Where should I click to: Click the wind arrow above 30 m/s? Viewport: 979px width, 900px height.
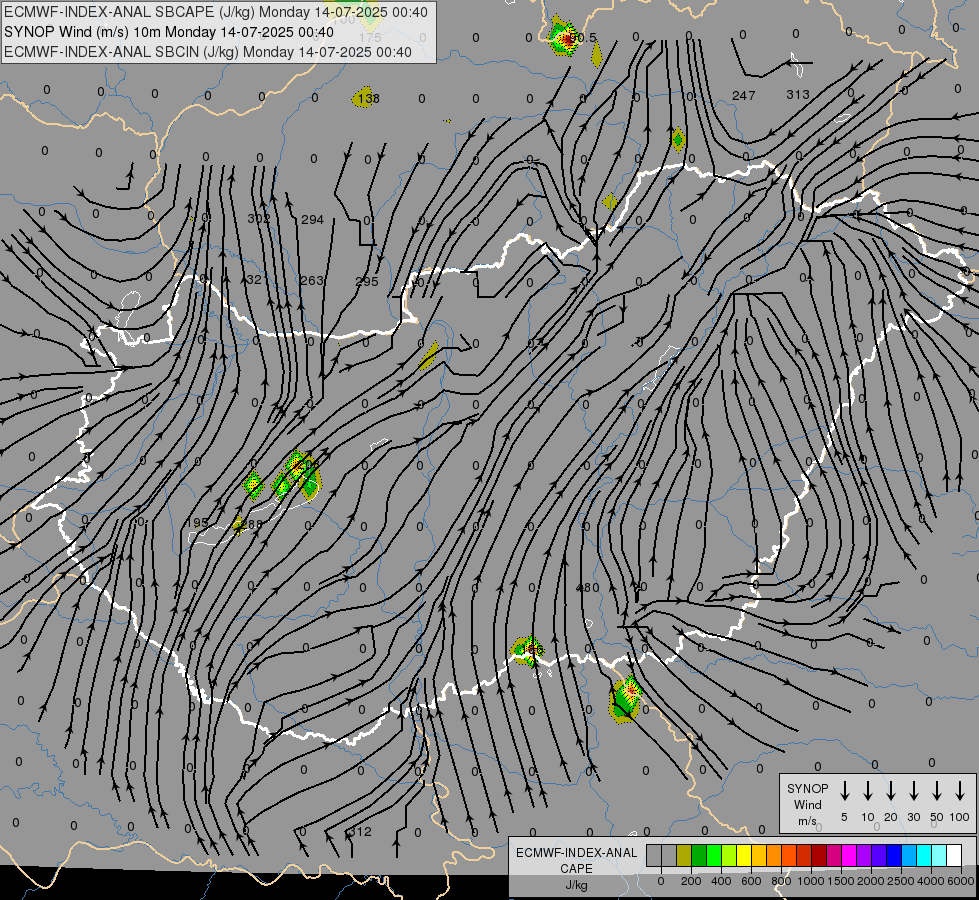coord(913,791)
